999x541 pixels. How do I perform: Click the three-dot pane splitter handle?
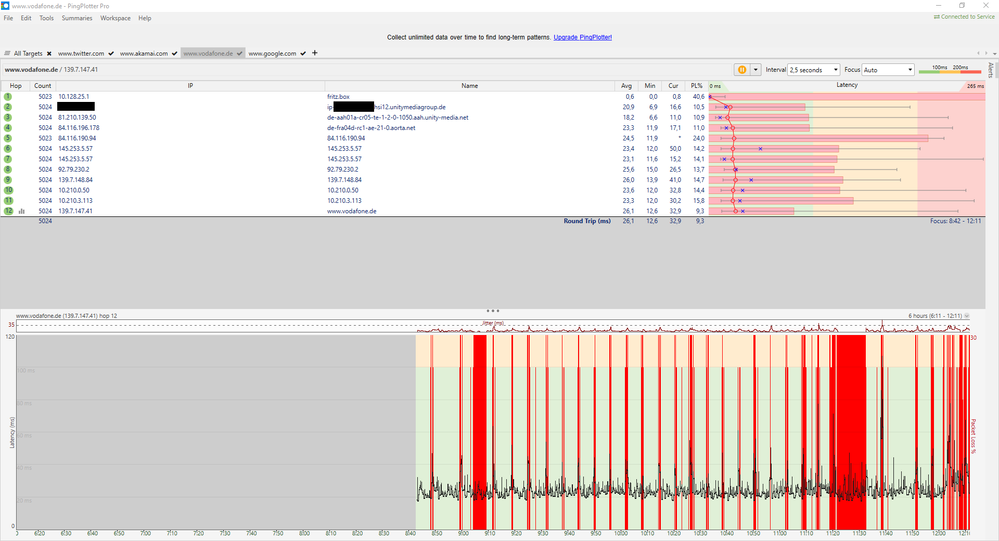(492, 311)
